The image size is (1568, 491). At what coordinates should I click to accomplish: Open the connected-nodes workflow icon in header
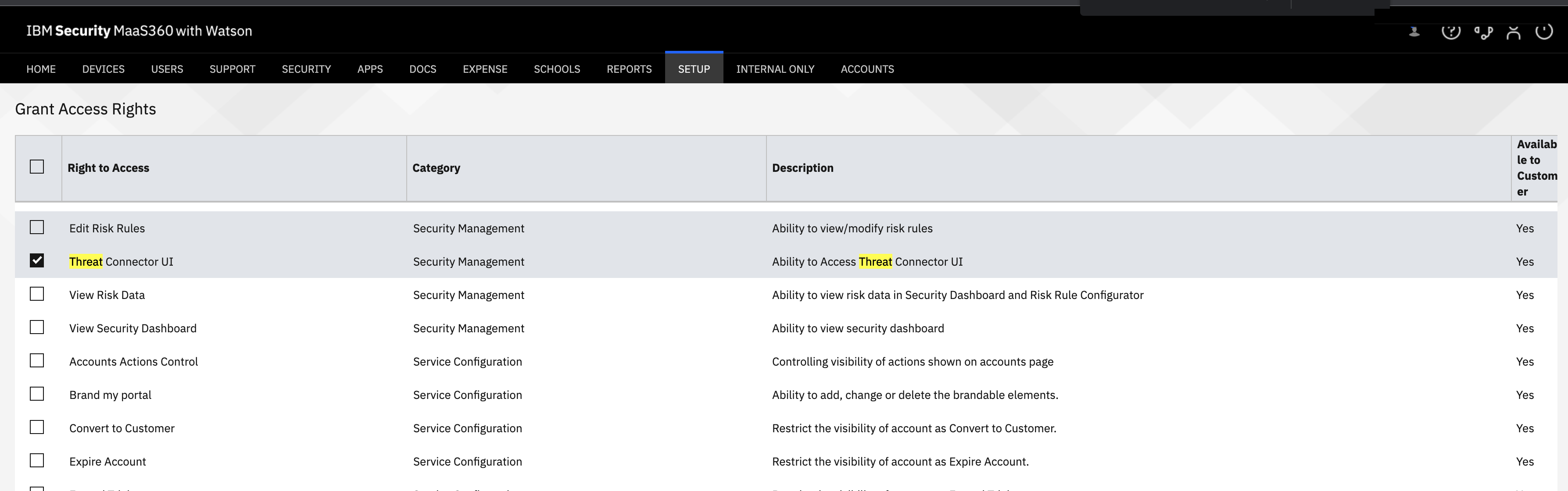(1483, 32)
